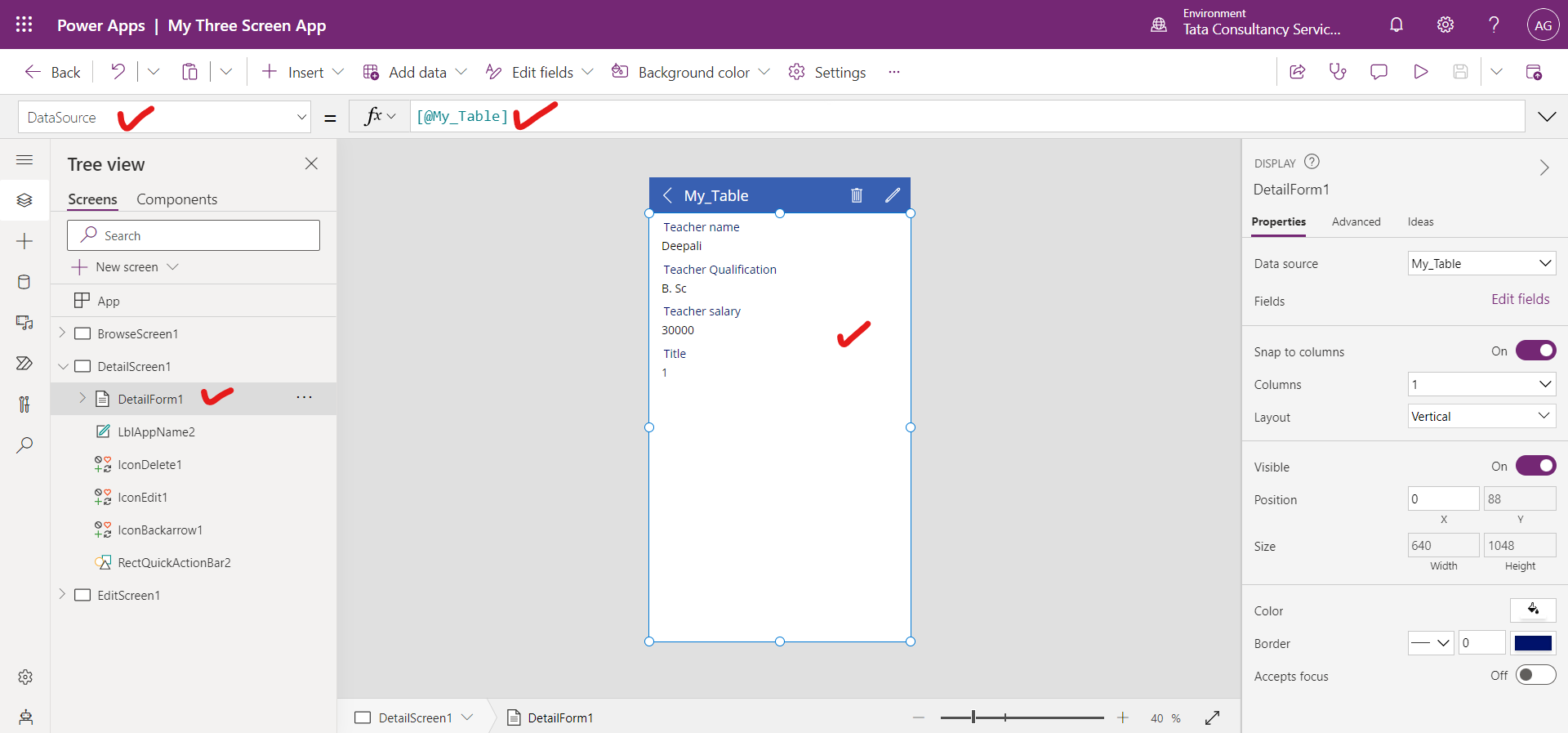Viewport: 1568px width, 733px height.
Task: Switch to the Screens tab
Action: click(92, 199)
